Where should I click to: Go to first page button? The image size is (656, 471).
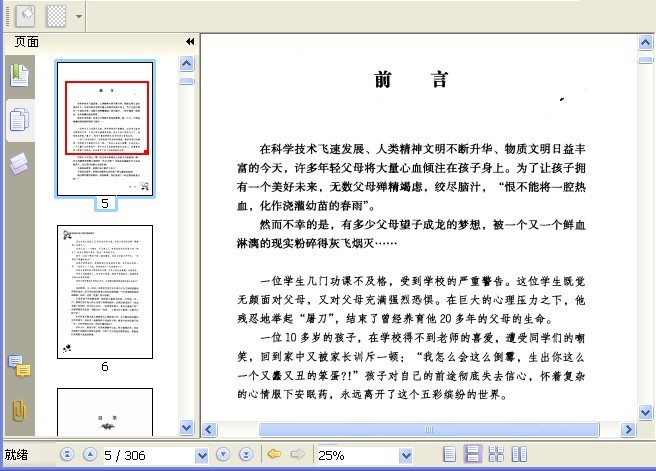click(x=67, y=454)
